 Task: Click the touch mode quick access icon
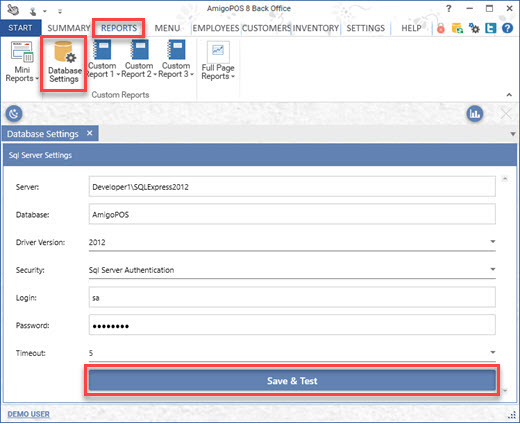pos(33,11)
